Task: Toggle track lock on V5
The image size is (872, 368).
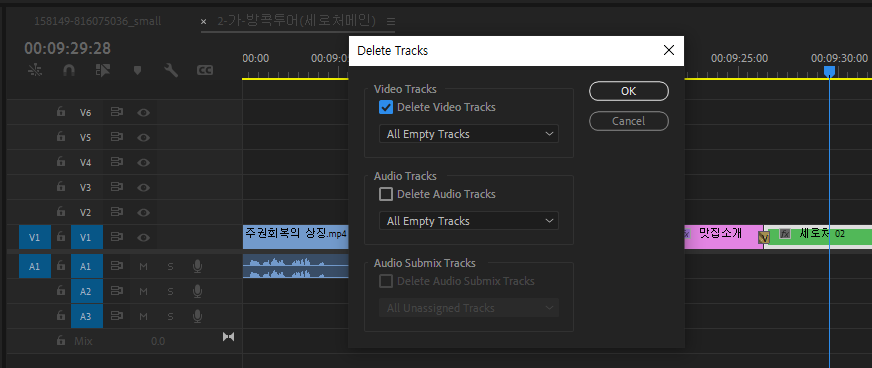Action: click(61, 137)
